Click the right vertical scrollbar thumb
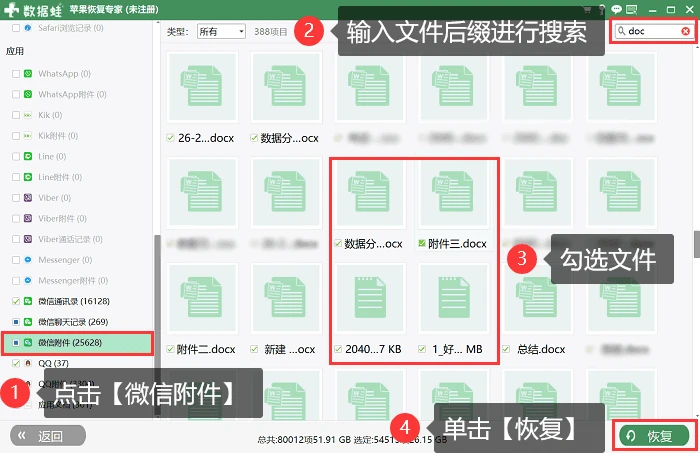 [x=696, y=244]
